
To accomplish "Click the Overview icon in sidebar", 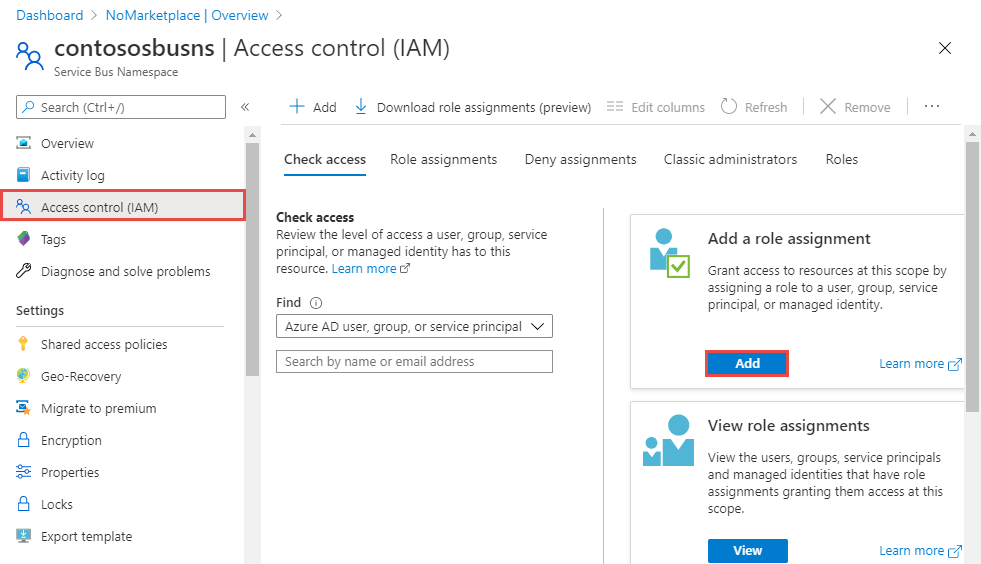I will pos(23,143).
